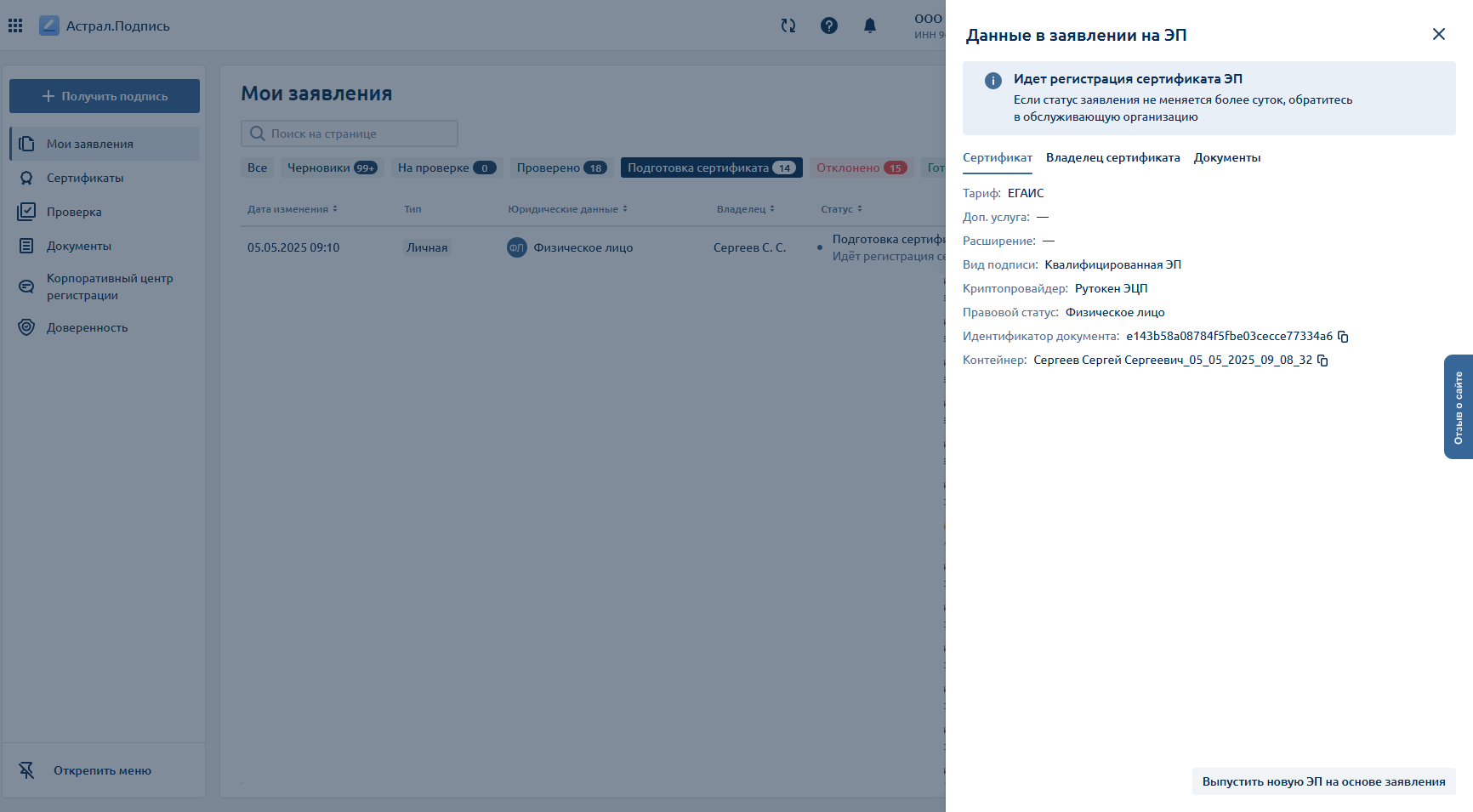Click the Сертификаты ribbon icon
Image resolution: width=1473 pixels, height=812 pixels.
[26, 178]
